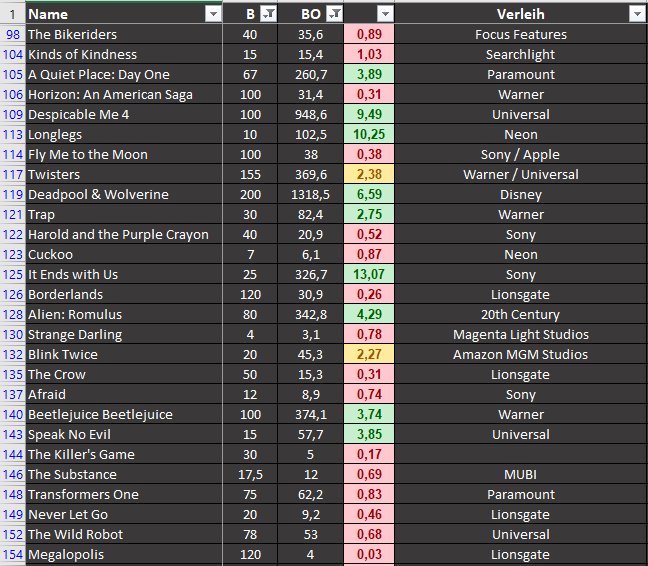Image resolution: width=648 pixels, height=566 pixels.
Task: Click the Verleih cell 'Disney'
Action: pos(521,194)
